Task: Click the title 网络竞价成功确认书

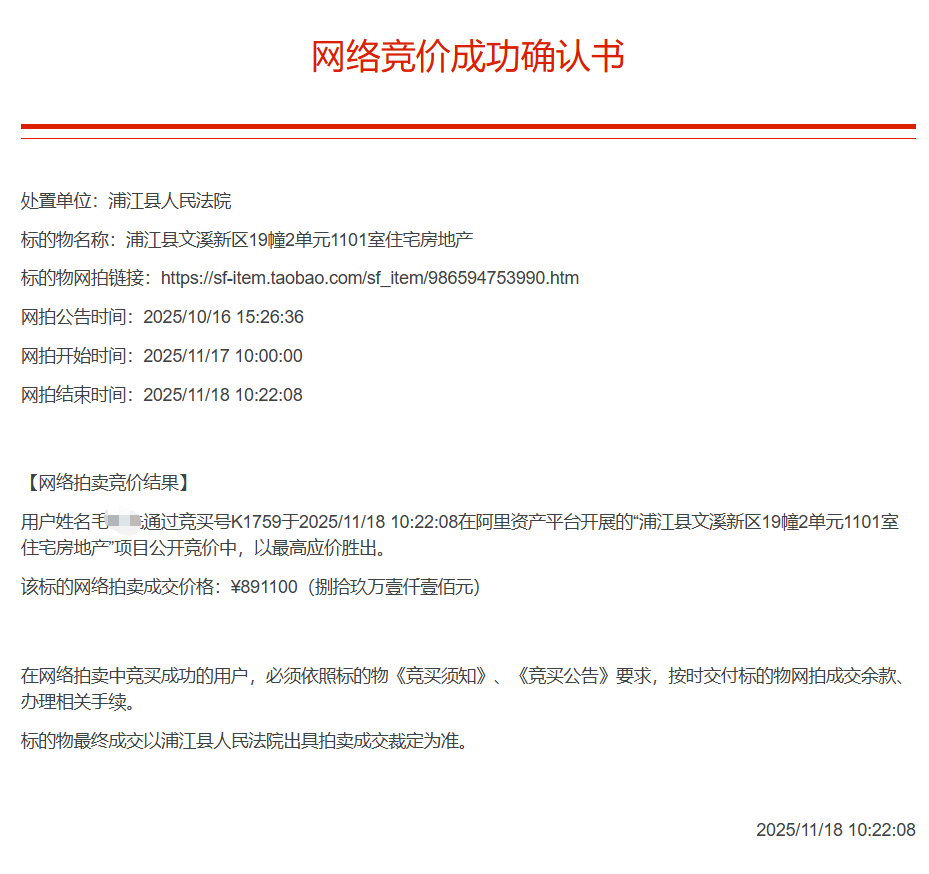Action: coord(467,57)
